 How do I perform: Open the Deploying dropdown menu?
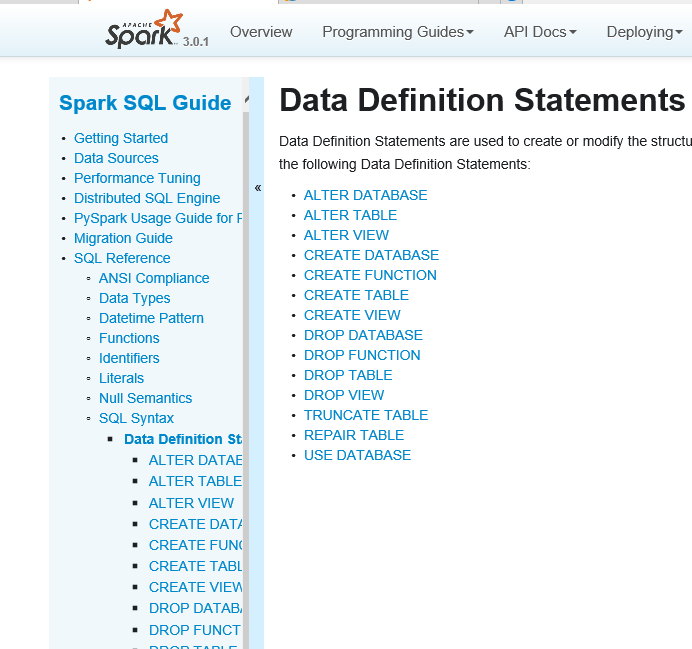[x=644, y=32]
